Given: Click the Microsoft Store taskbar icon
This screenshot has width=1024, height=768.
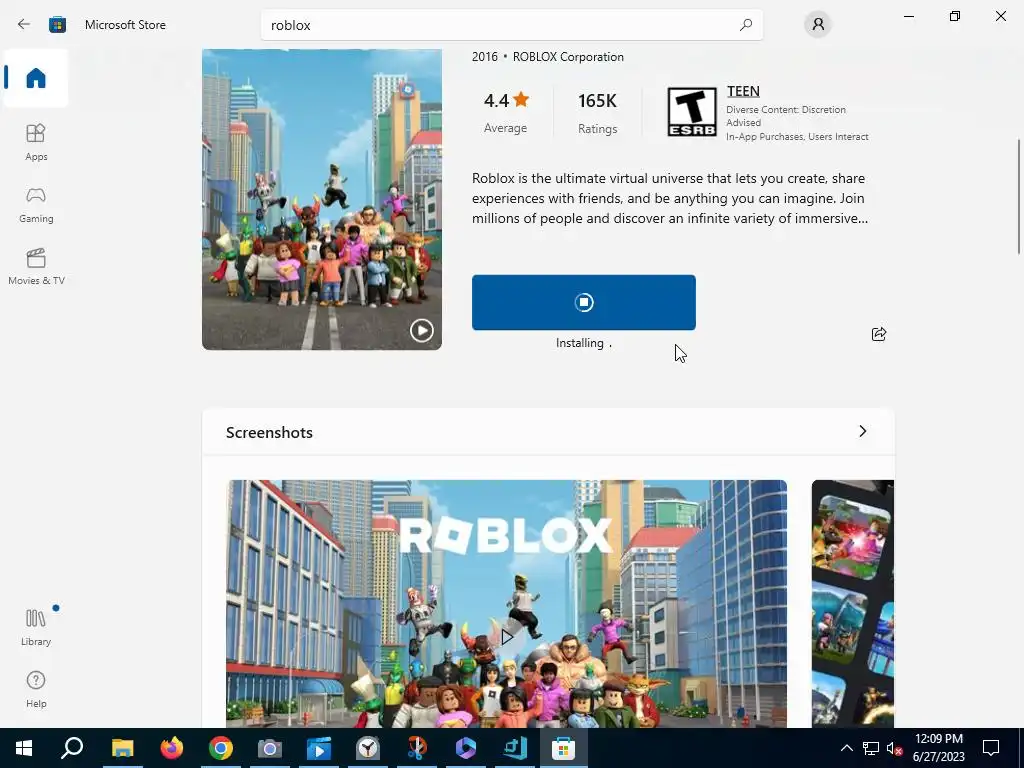Looking at the screenshot, I should (x=563, y=748).
